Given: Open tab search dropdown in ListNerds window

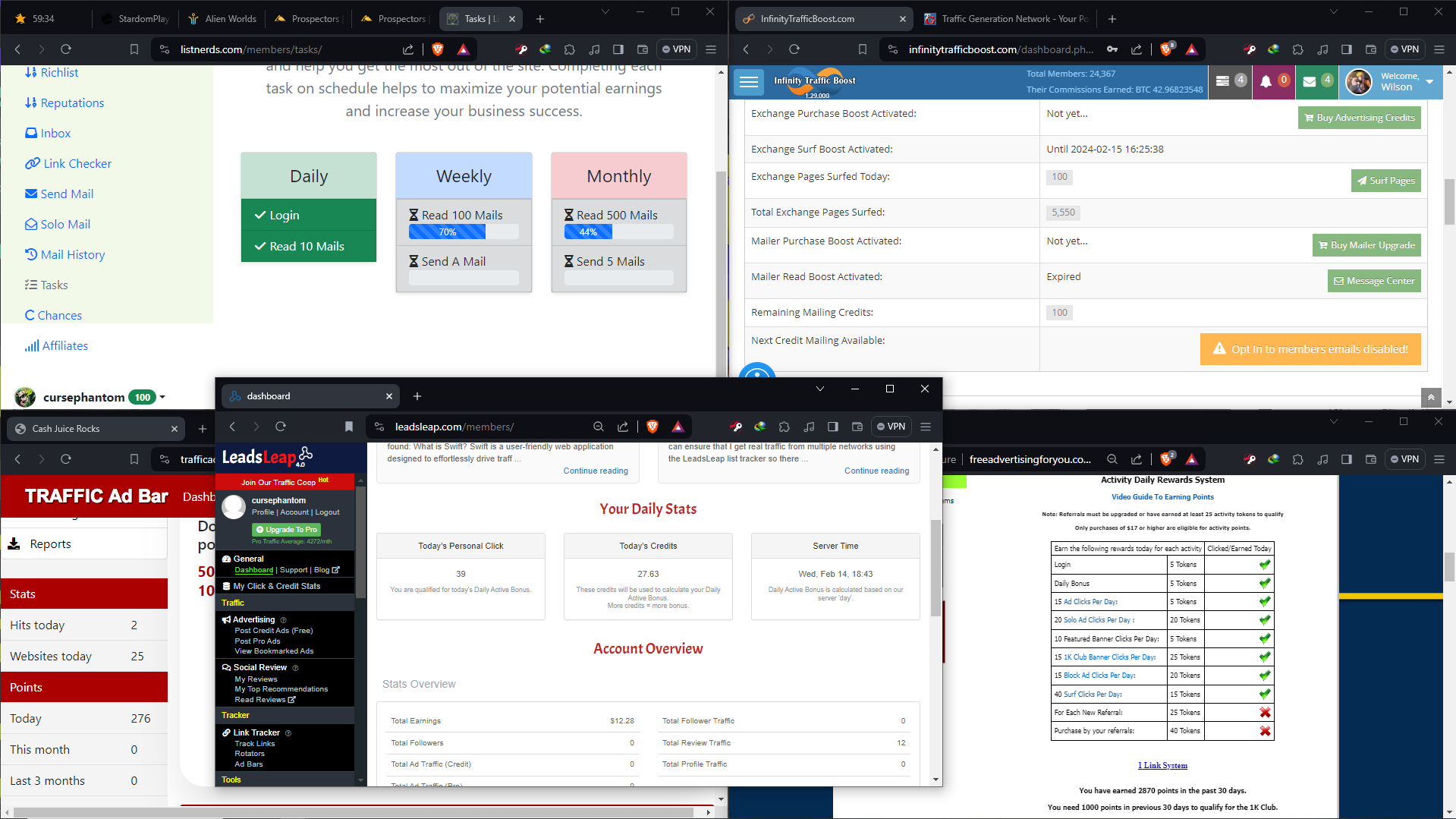Looking at the screenshot, I should 605,11.
